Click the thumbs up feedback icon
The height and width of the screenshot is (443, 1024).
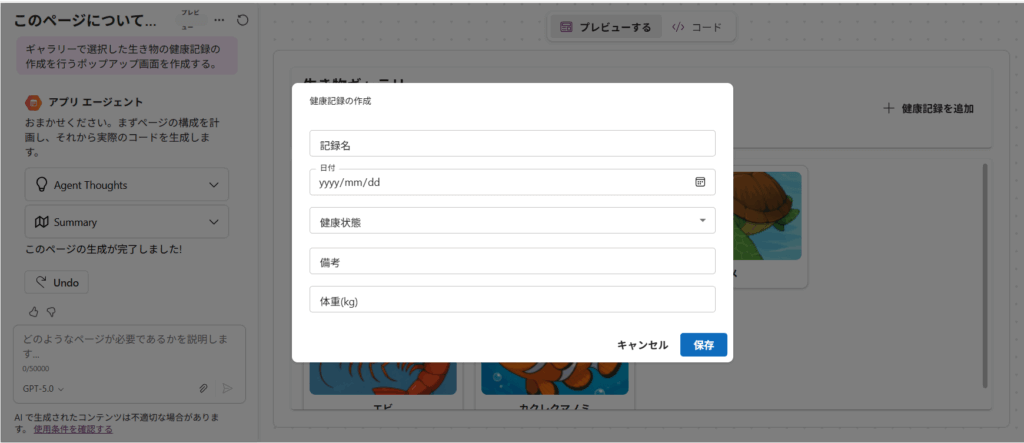(x=33, y=311)
